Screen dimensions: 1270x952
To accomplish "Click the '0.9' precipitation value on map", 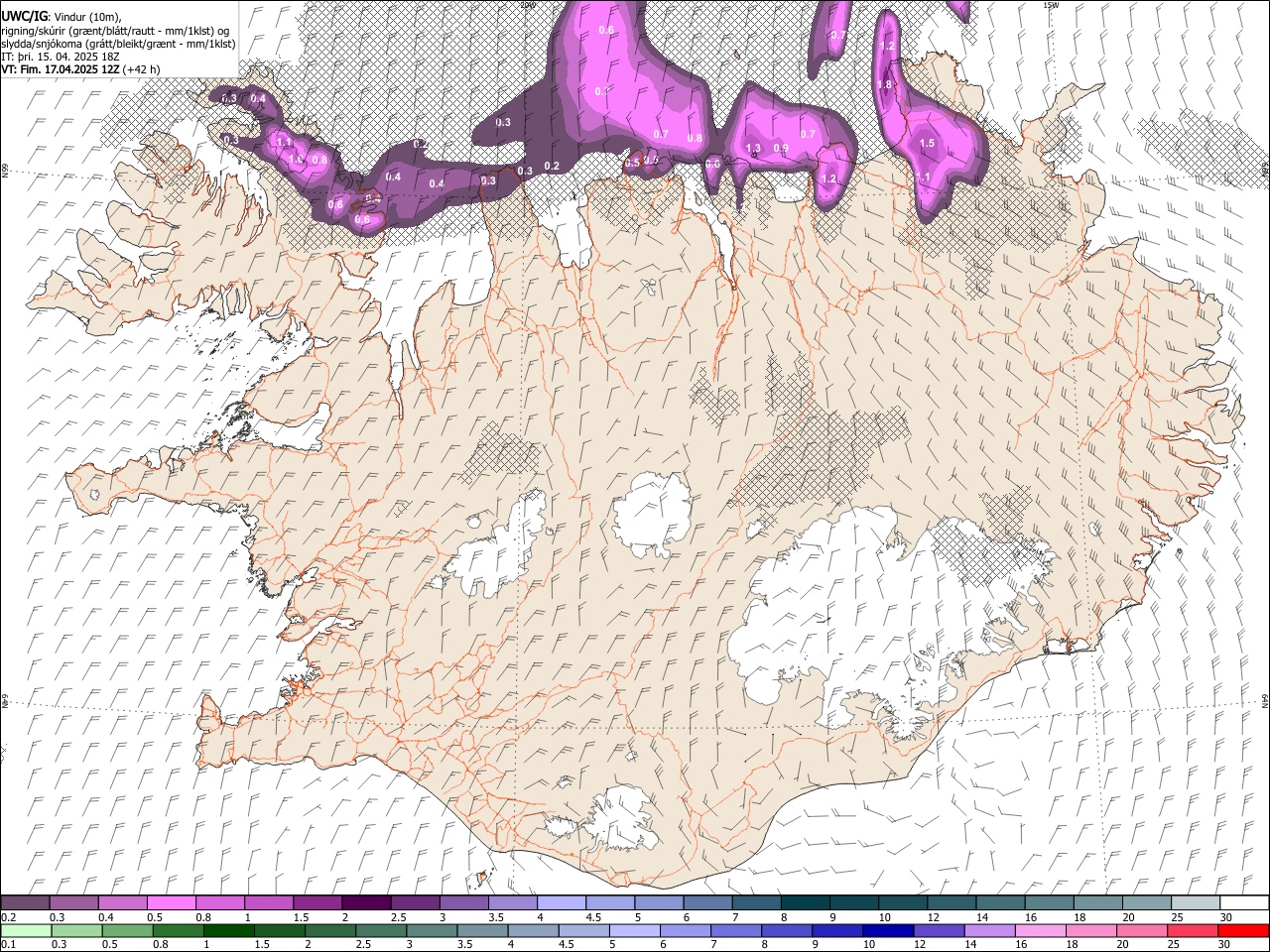I will (x=781, y=149).
